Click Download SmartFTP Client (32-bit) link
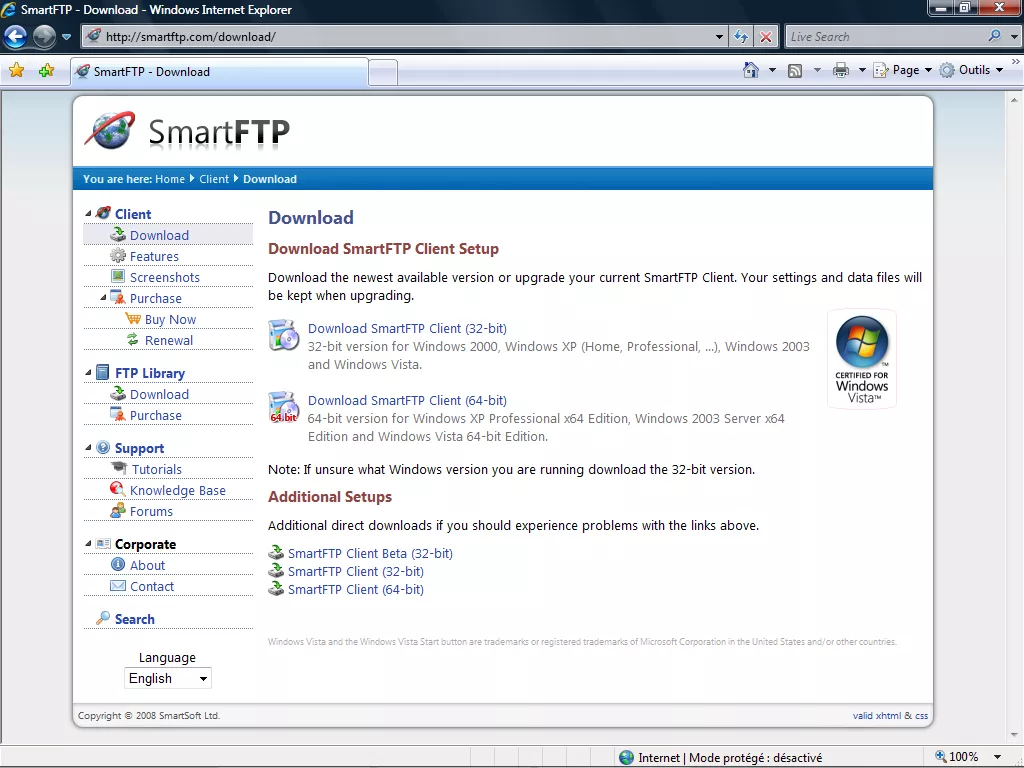This screenshot has width=1024, height=768. 407,328
